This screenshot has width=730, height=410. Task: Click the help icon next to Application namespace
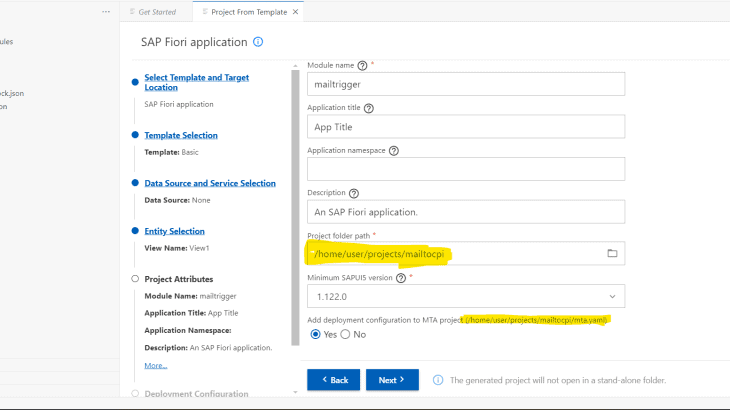(x=393, y=151)
